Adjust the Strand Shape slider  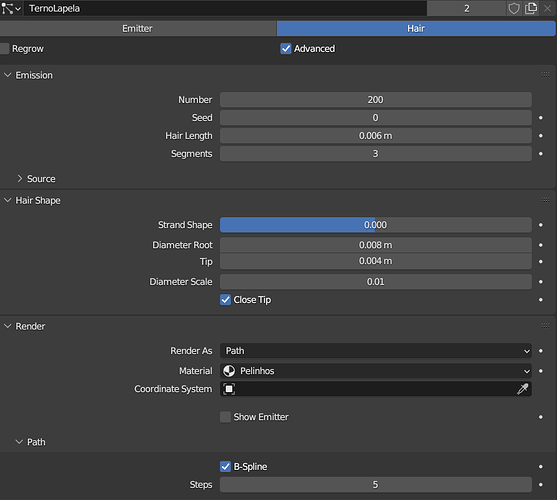coord(376,225)
